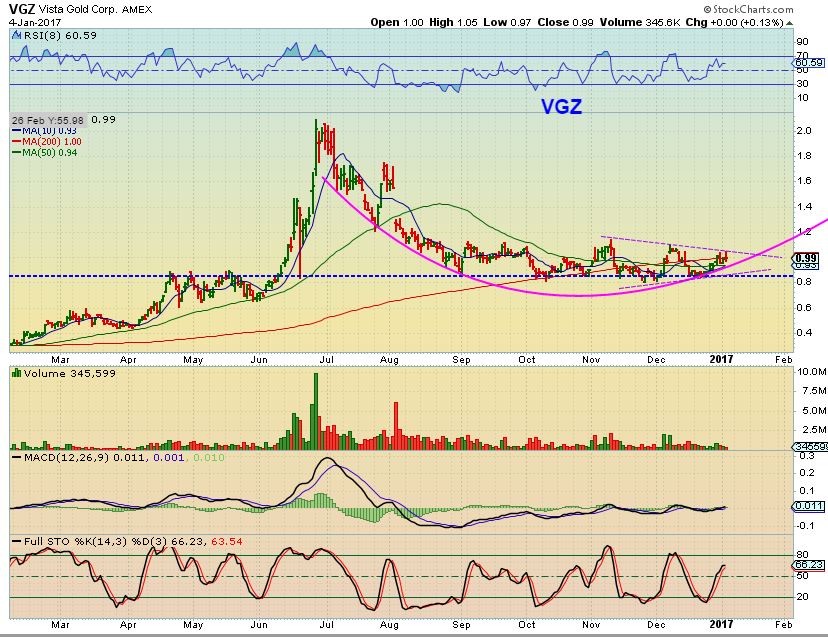
Task: Click the 5.0M volume axis label
Action: click(x=814, y=410)
